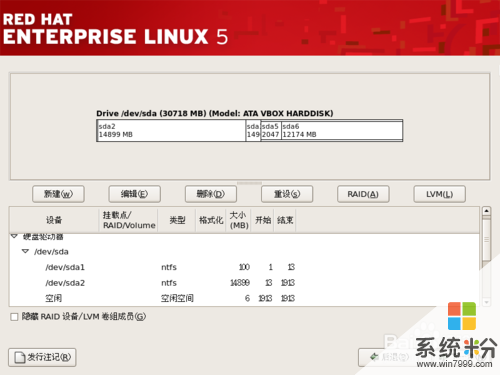Select the /dev/sda1 partition row
500x375 pixels.
pos(244,267)
